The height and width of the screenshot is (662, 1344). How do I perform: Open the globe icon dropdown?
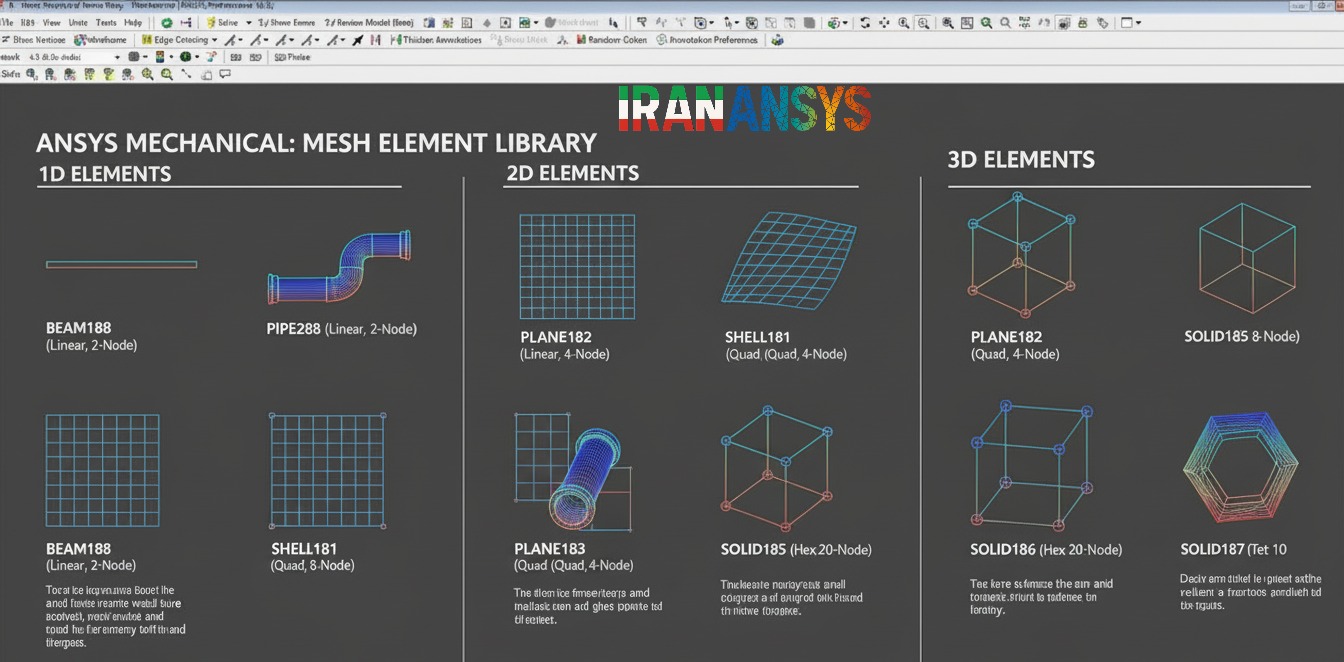[x=189, y=57]
